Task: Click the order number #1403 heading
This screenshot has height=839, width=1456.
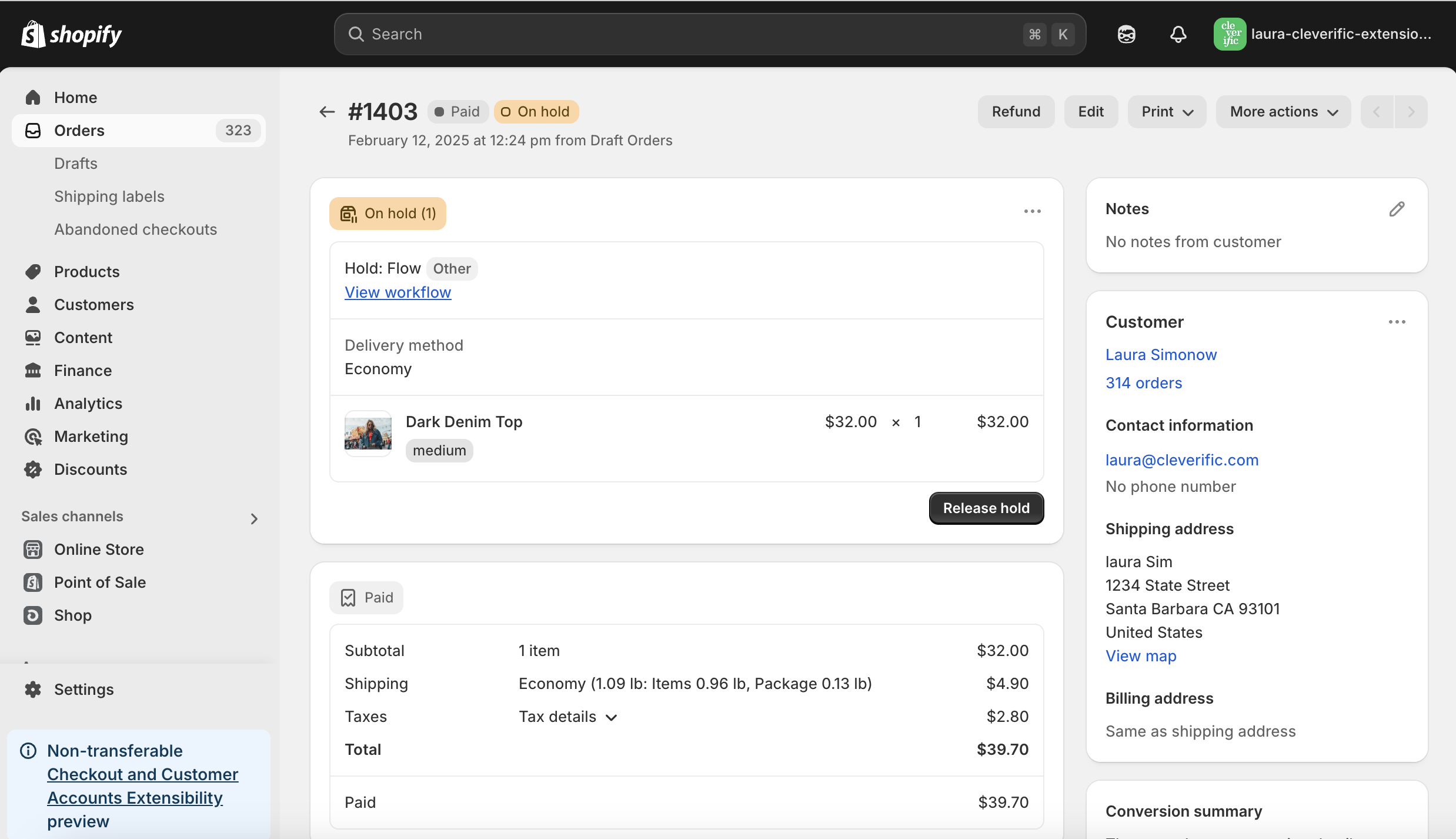Action: [x=383, y=111]
